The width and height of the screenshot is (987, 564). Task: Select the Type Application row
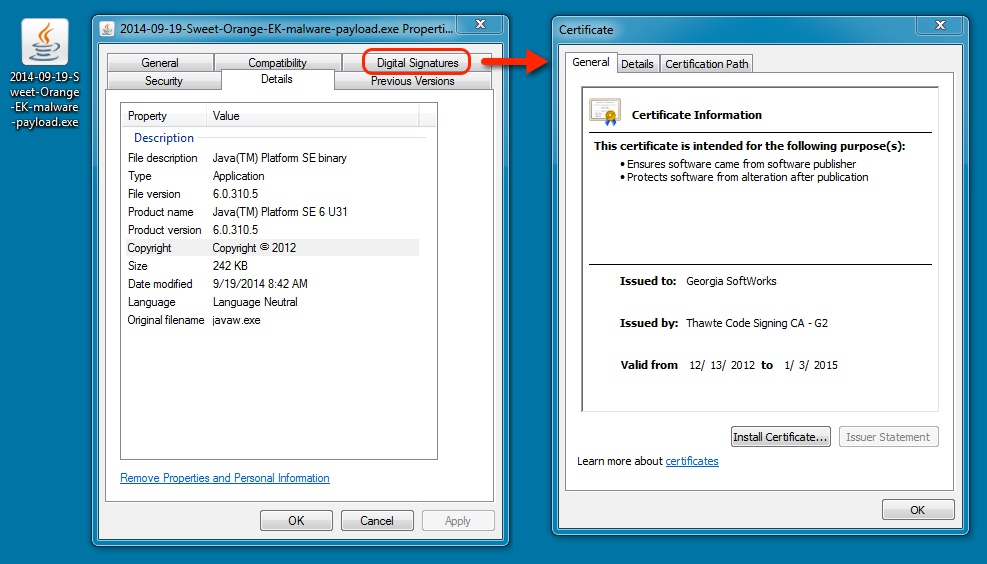pos(272,176)
